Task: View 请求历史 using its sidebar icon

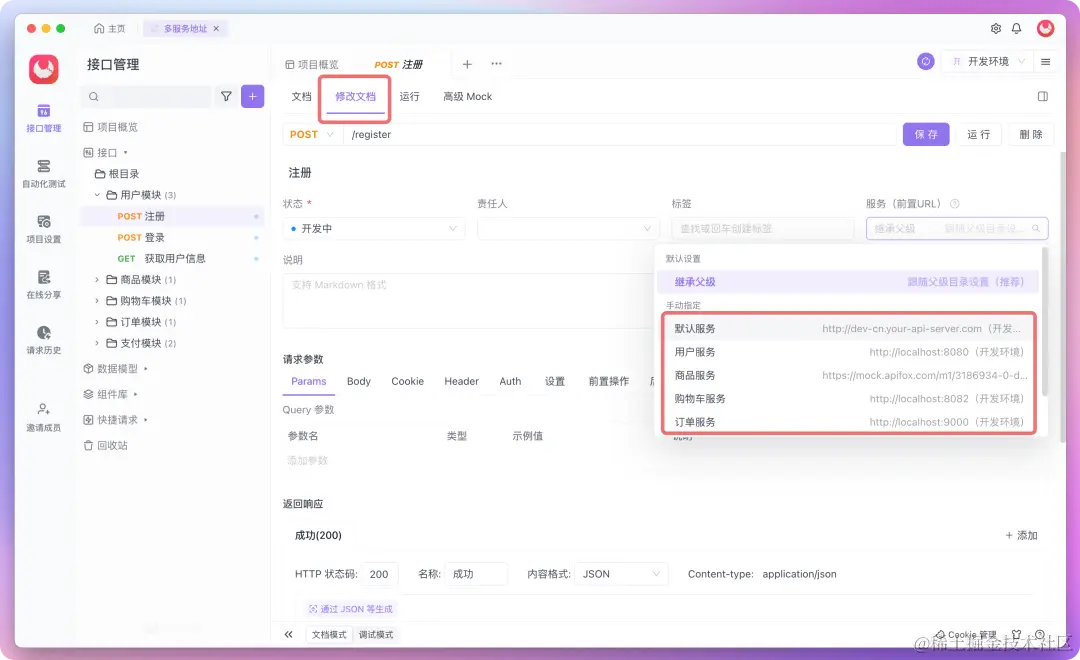Action: click(42, 340)
